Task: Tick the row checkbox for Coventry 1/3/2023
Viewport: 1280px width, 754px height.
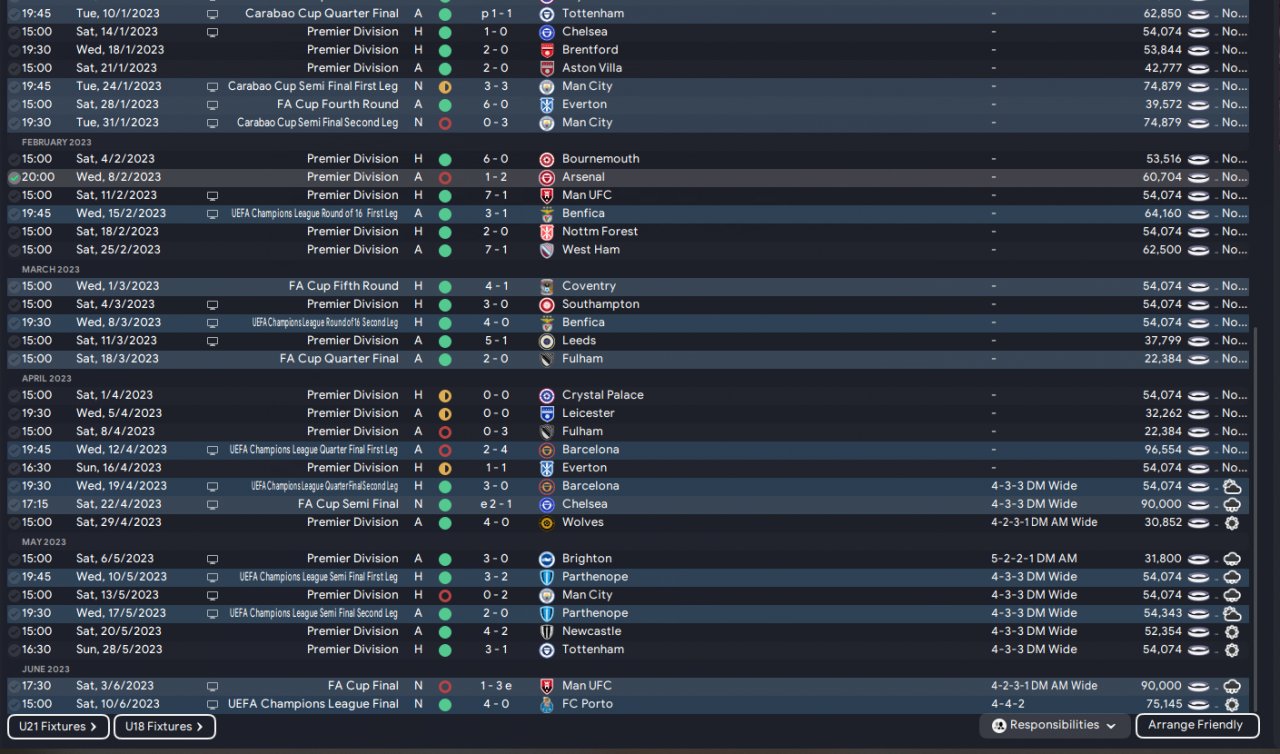Action: click(14, 287)
